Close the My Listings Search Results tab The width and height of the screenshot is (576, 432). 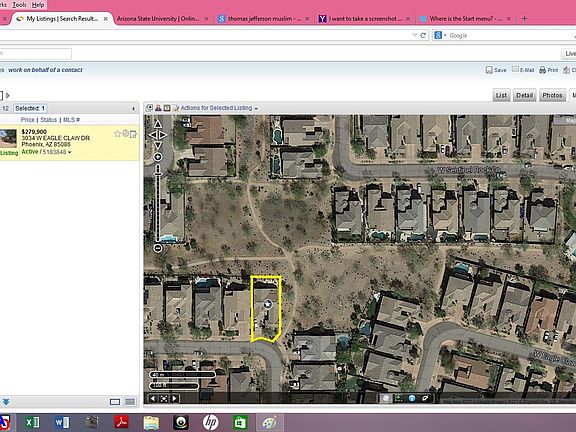coord(106,18)
